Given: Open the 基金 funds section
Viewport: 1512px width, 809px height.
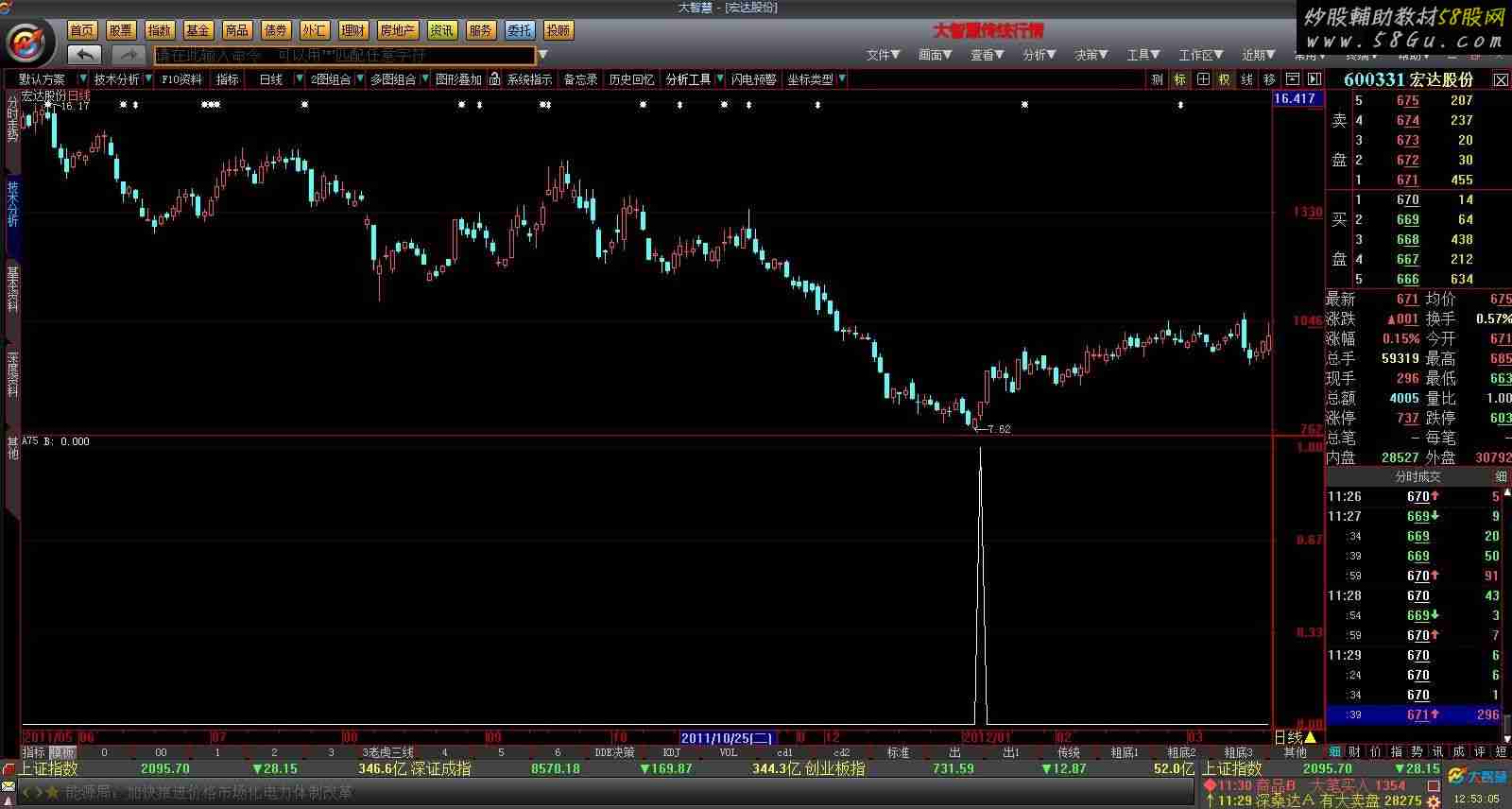Looking at the screenshot, I should tap(198, 30).
